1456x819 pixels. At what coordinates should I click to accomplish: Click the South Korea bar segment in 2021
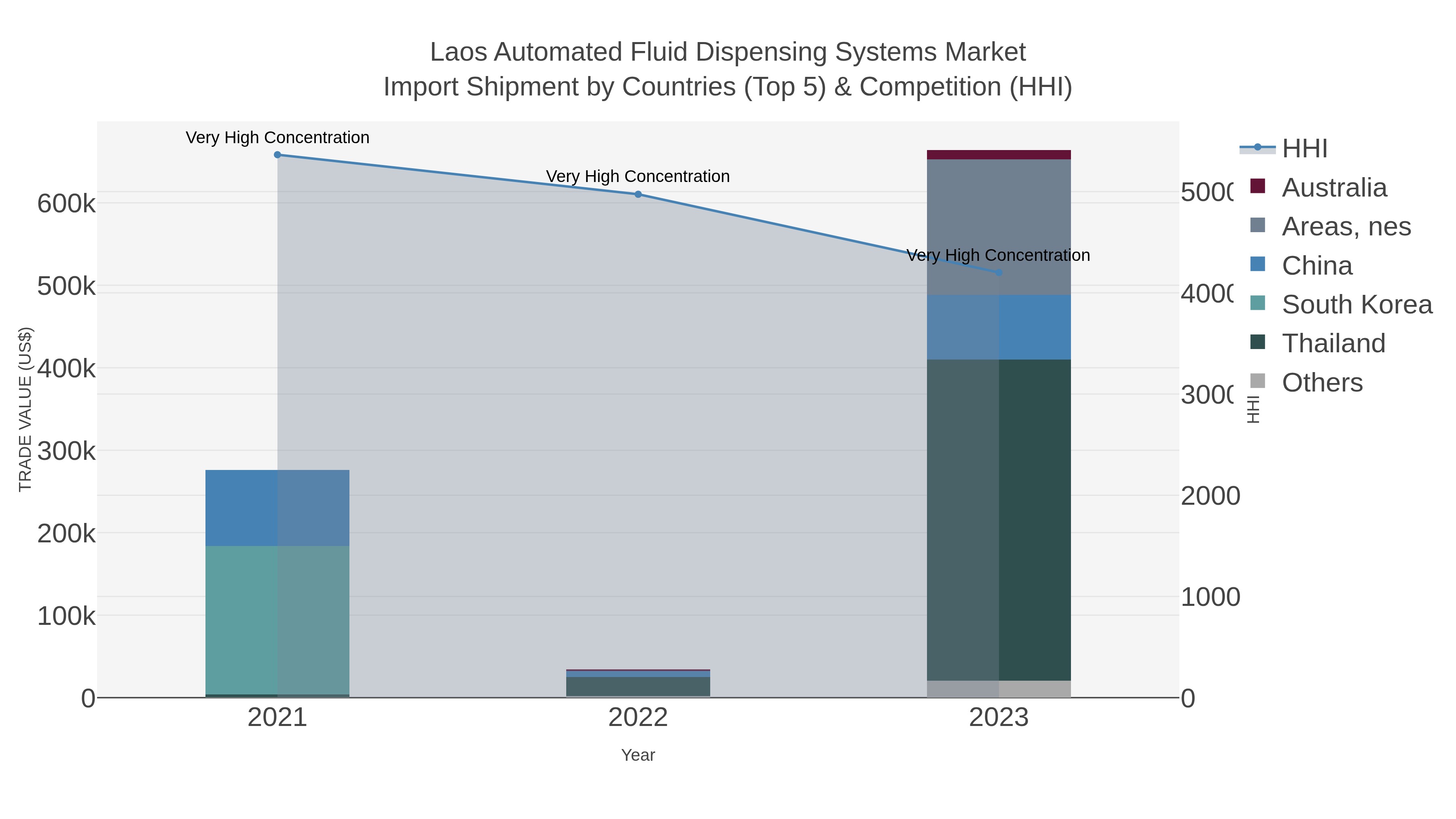[x=277, y=620]
